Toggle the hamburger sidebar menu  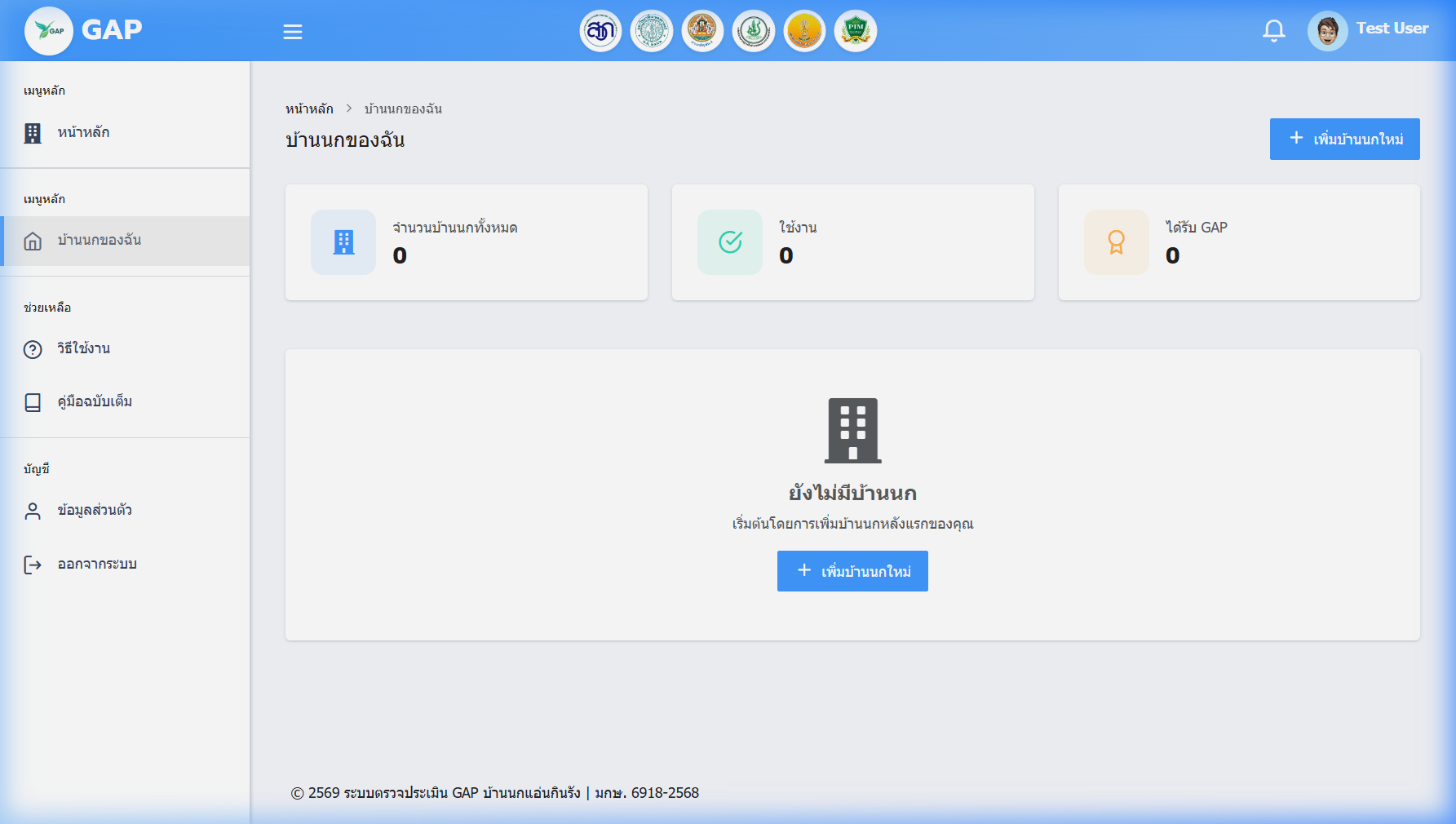[292, 32]
